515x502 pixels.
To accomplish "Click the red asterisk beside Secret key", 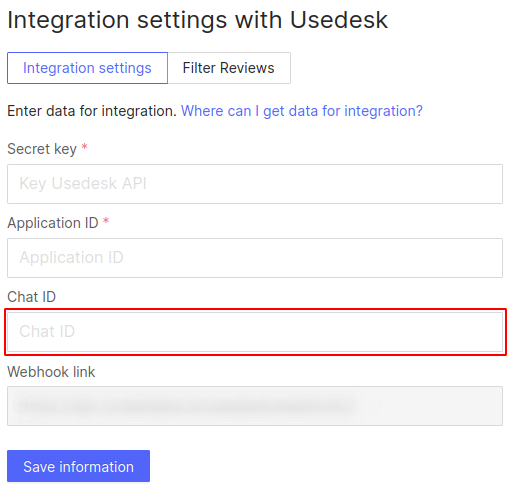I will (x=85, y=147).
